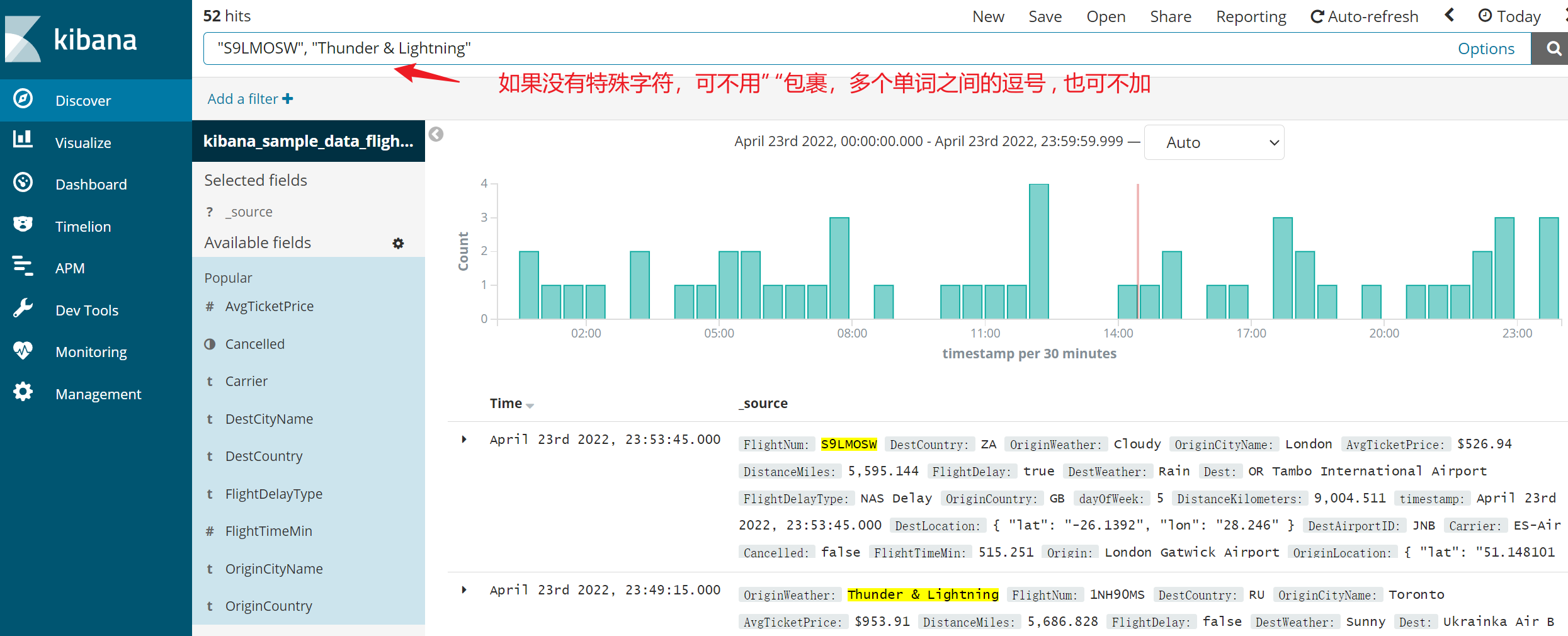Viewport: 1568px width, 636px height.
Task: Collapse the fields sidebar panel
Action: click(x=436, y=134)
